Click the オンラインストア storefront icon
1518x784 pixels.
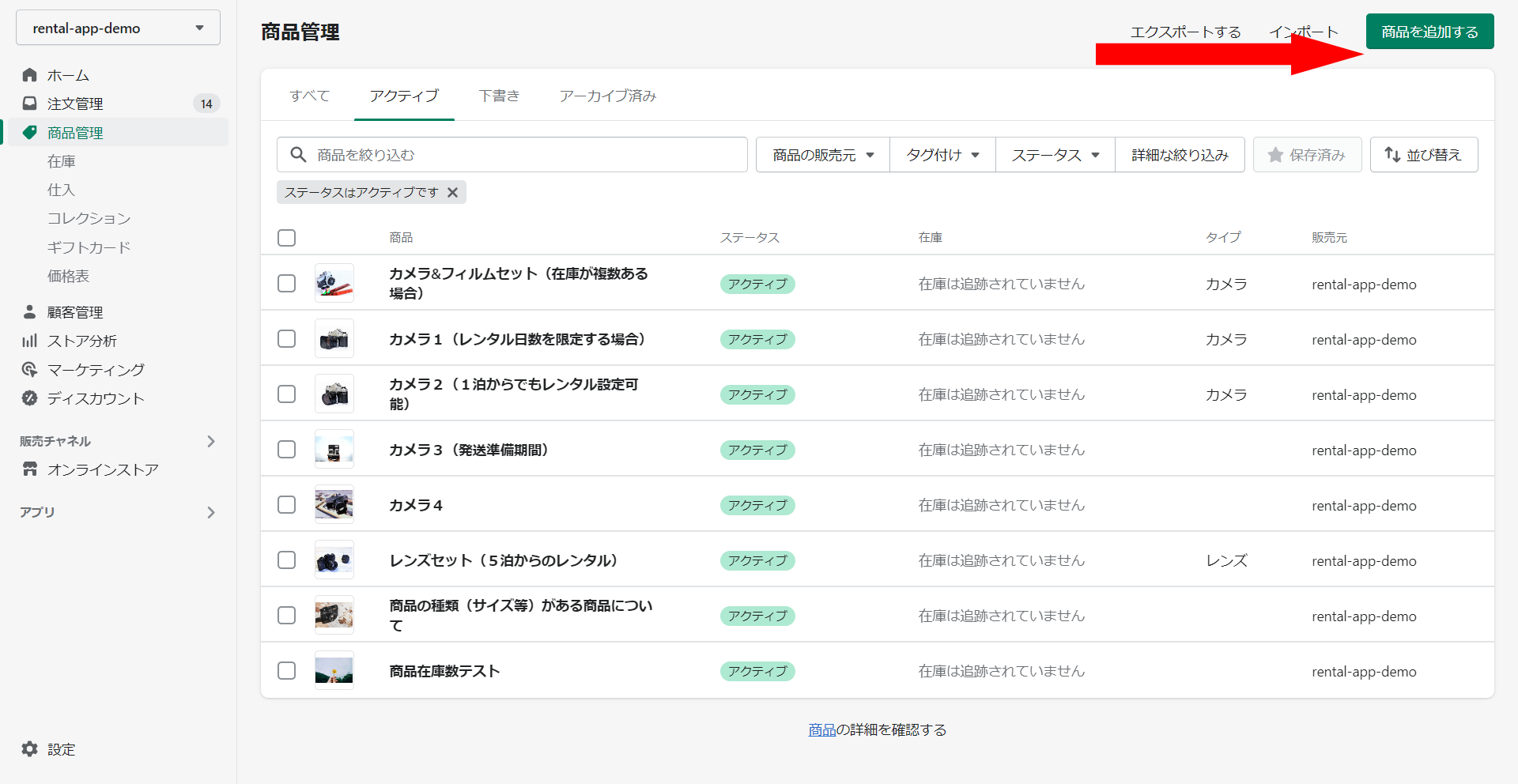[x=30, y=469]
